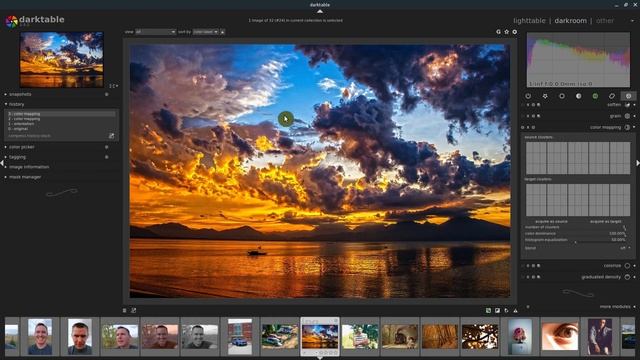Show active modules group (power icon)
The height and width of the screenshot is (360, 640).
pyautogui.click(x=528, y=96)
